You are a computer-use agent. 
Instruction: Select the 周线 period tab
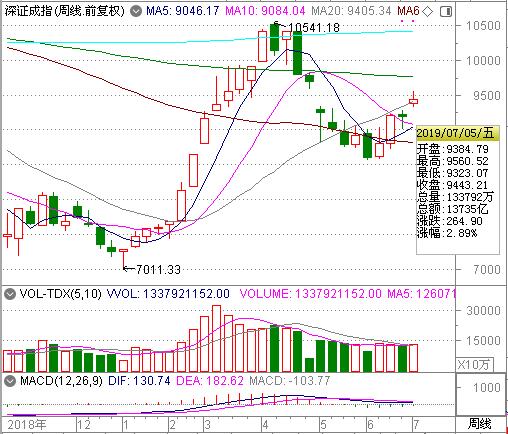click(479, 424)
